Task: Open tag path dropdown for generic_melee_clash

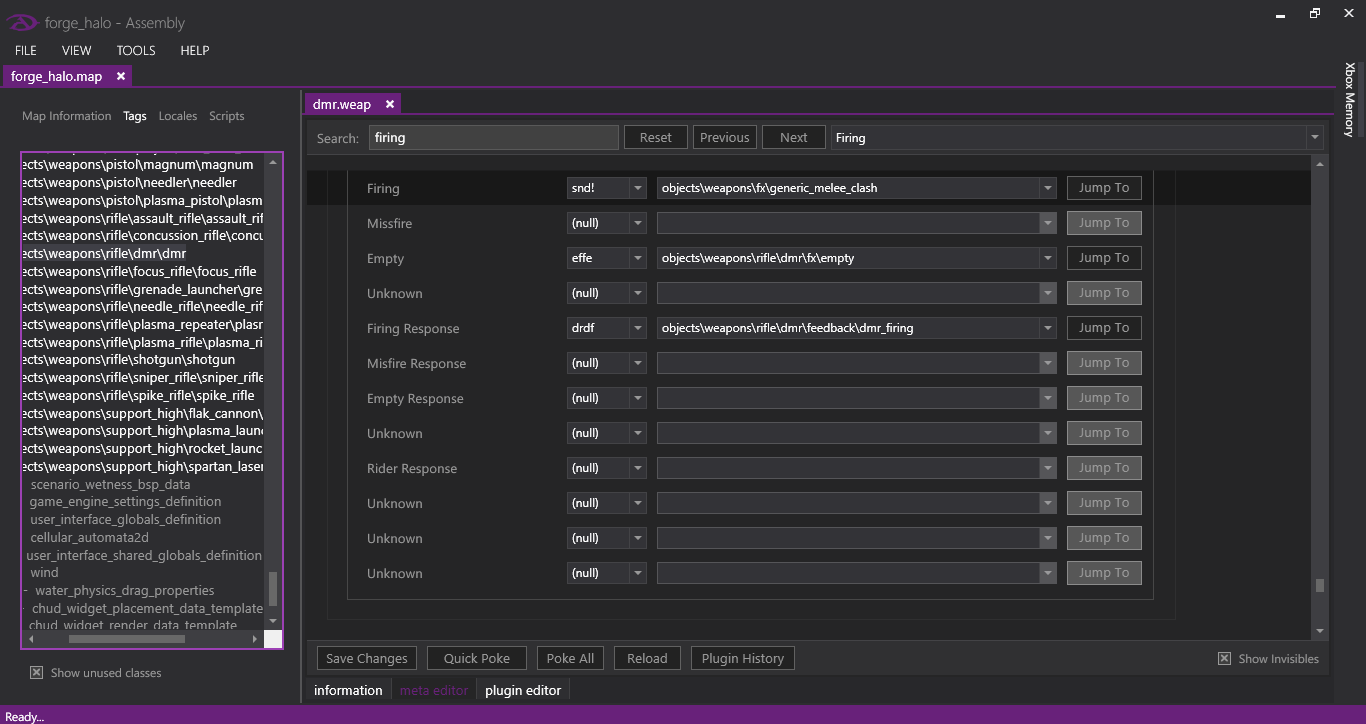Action: click(1048, 188)
